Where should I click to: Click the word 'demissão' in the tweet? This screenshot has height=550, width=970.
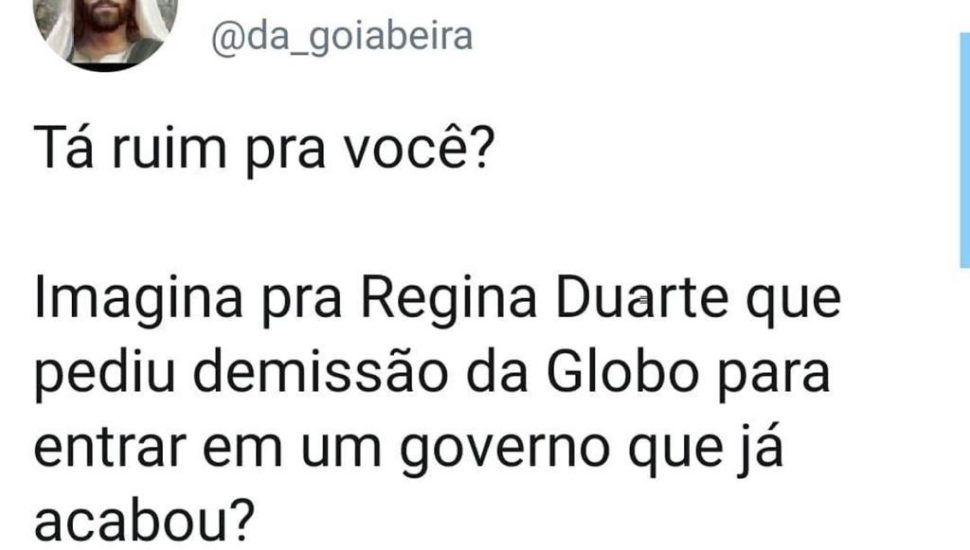(320, 373)
